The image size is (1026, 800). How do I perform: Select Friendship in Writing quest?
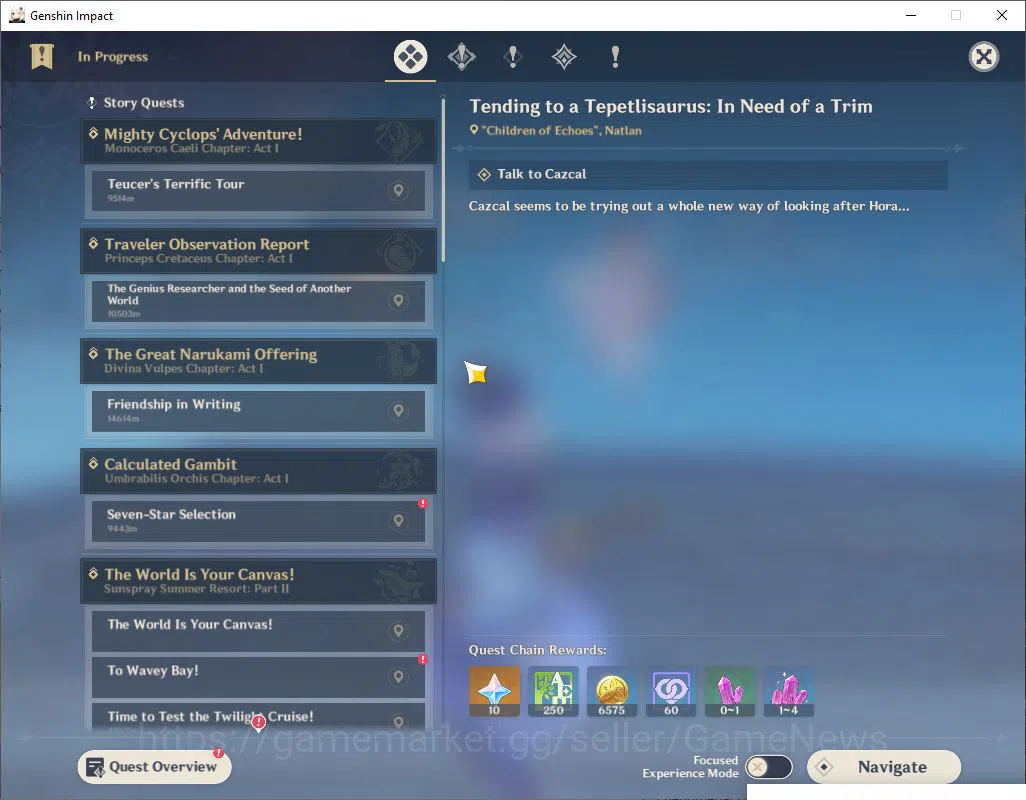pyautogui.click(x=258, y=410)
